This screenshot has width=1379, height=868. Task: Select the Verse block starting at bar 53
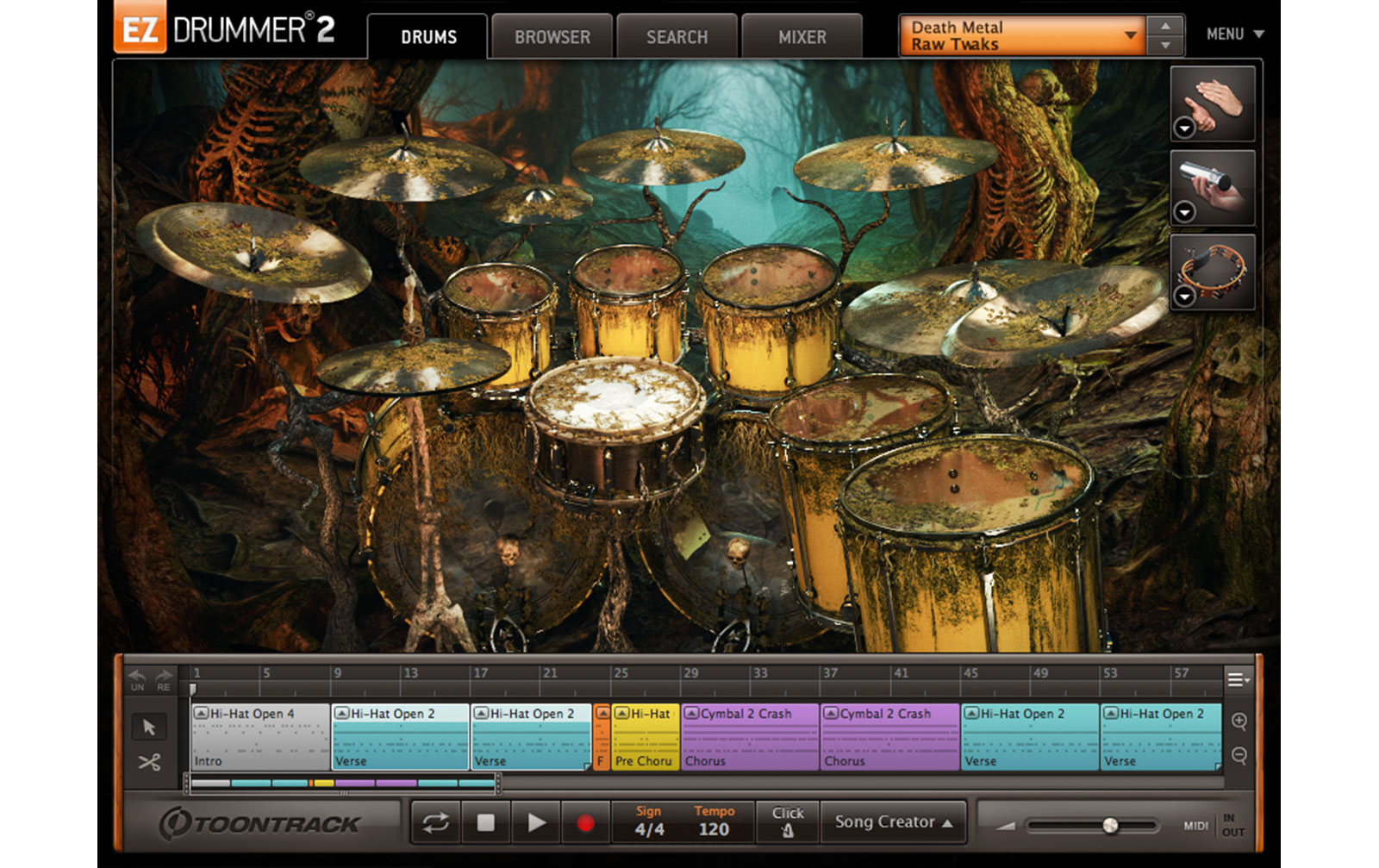[1162, 738]
